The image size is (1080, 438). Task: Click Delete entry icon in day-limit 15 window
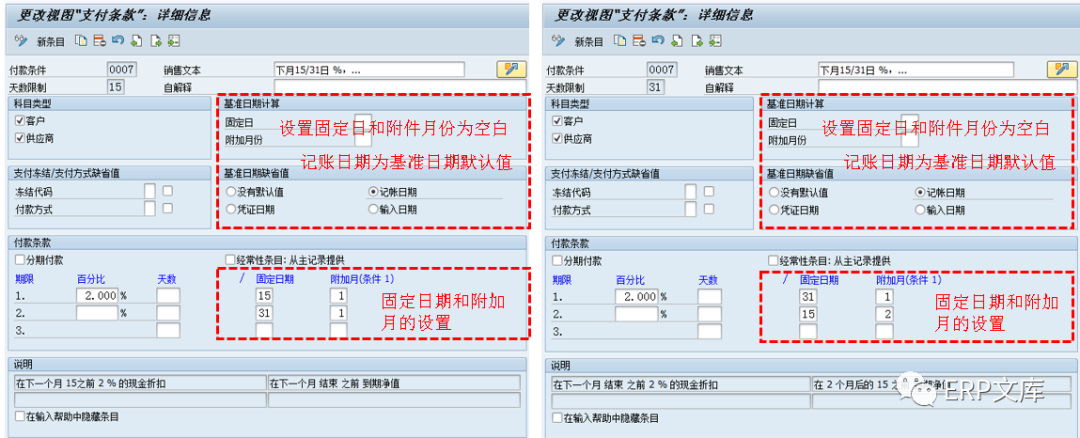99,41
